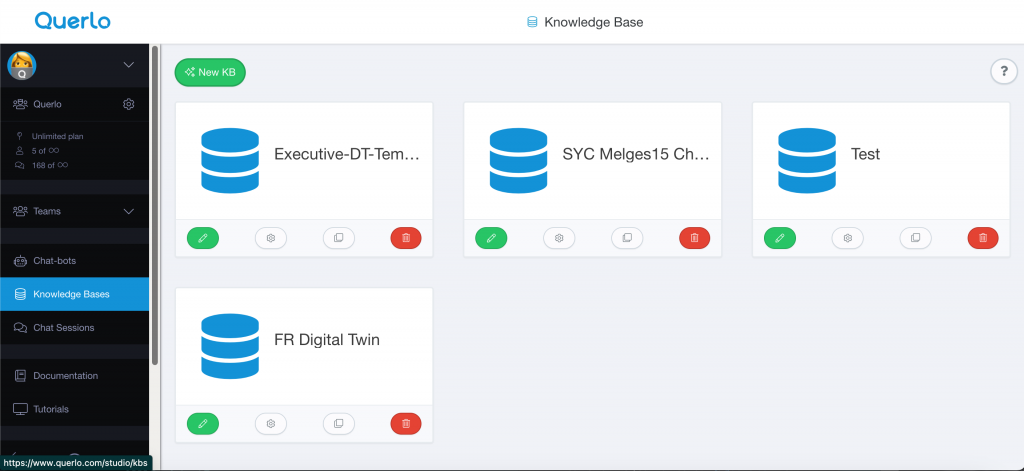Delete the Executive-DT-Tem knowledge base

(x=406, y=238)
